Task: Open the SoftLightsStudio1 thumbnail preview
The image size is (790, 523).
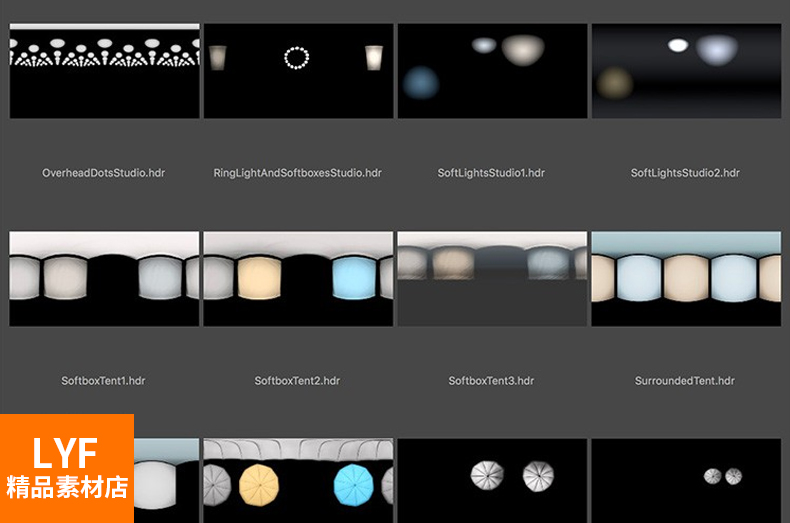Action: [x=492, y=71]
